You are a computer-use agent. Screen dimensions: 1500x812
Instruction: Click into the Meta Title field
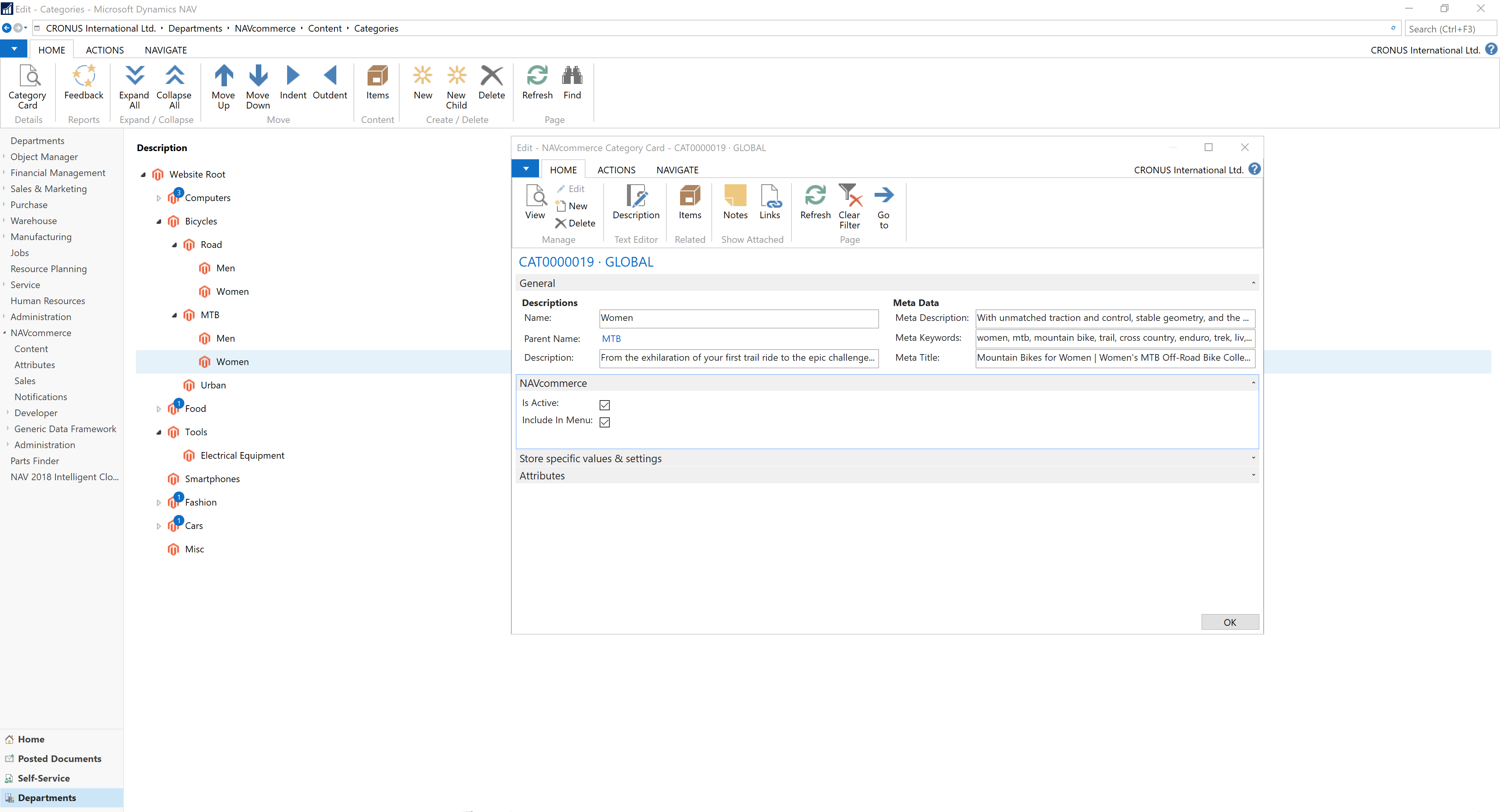pyautogui.click(x=1114, y=357)
